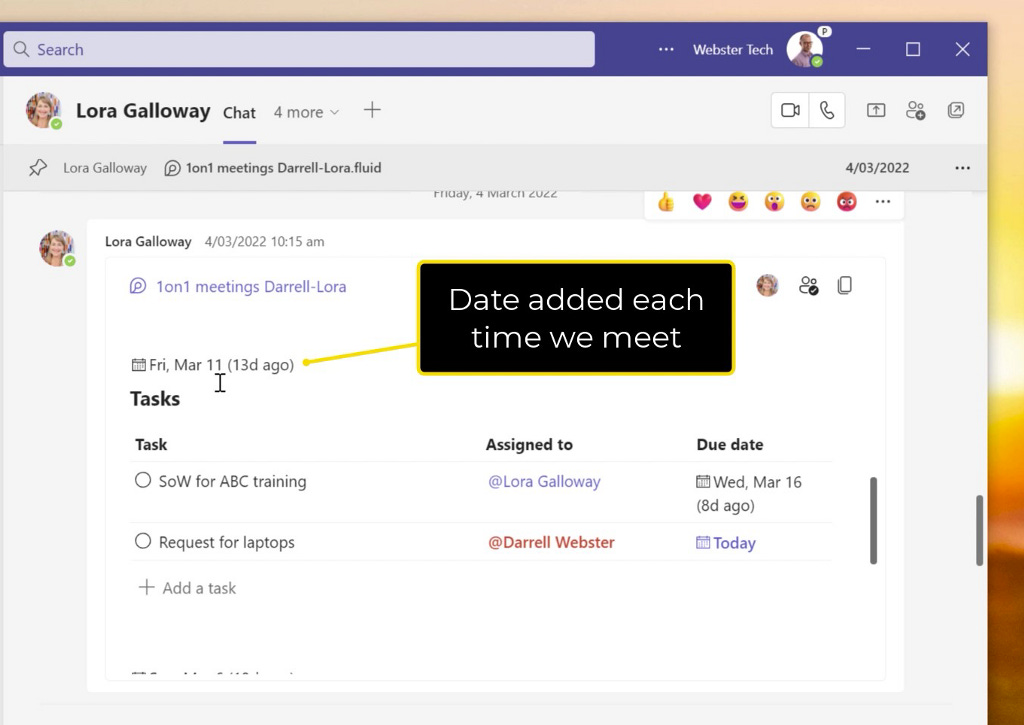
Task: Click the chat pane scrollbar
Action: pos(980,530)
